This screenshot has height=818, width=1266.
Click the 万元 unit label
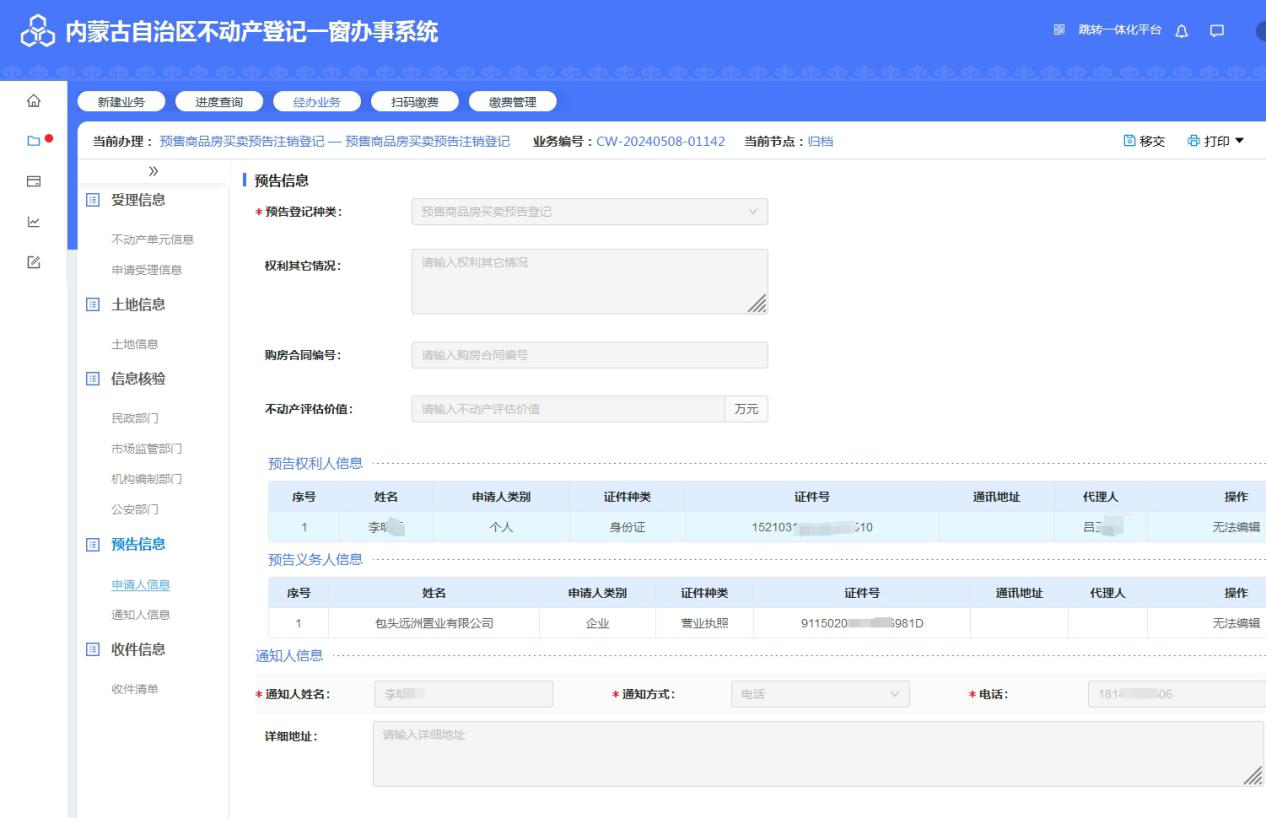[747, 409]
